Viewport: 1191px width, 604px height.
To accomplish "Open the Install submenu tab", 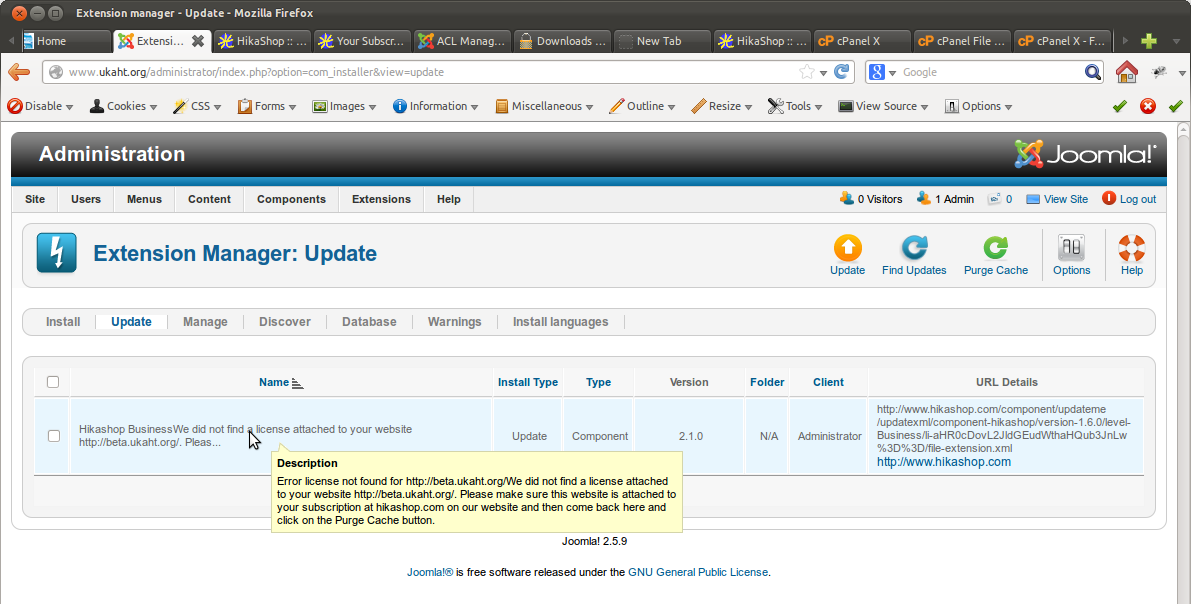I will click(x=63, y=322).
